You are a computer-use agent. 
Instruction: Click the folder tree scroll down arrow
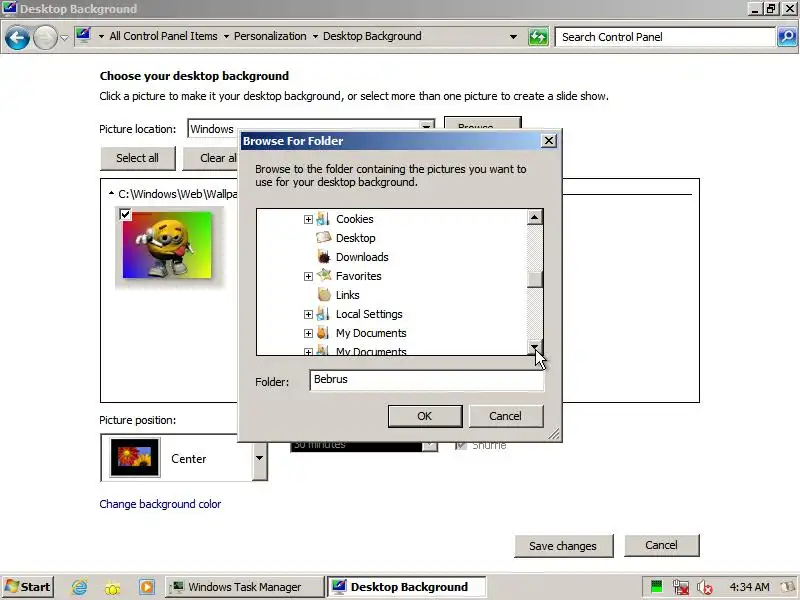534,347
